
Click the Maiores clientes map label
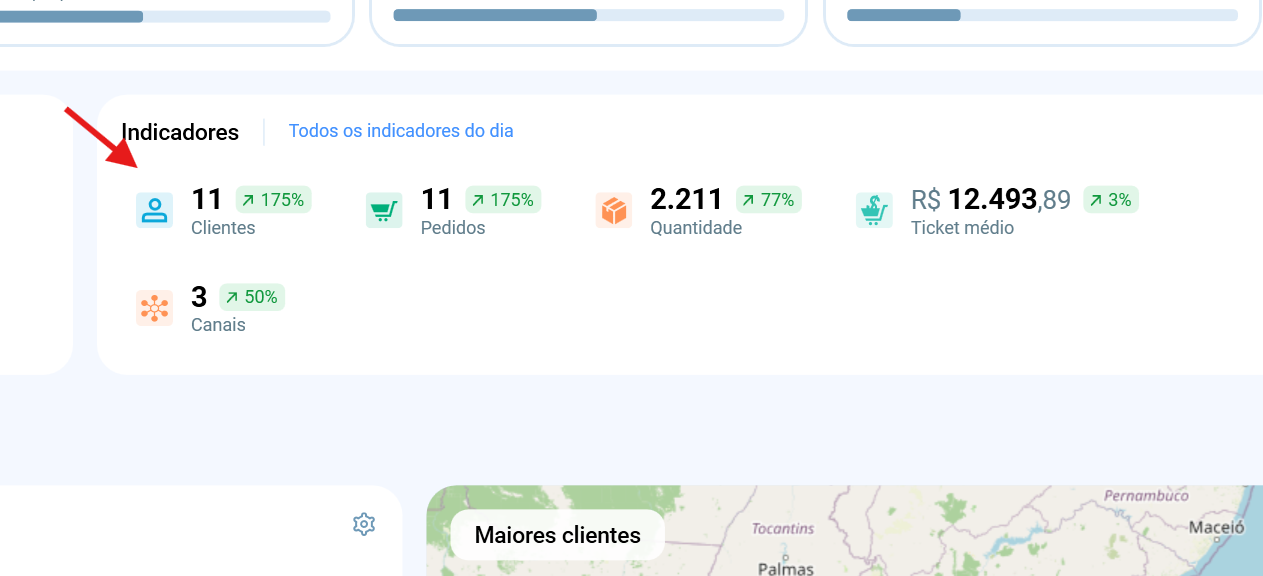558,535
